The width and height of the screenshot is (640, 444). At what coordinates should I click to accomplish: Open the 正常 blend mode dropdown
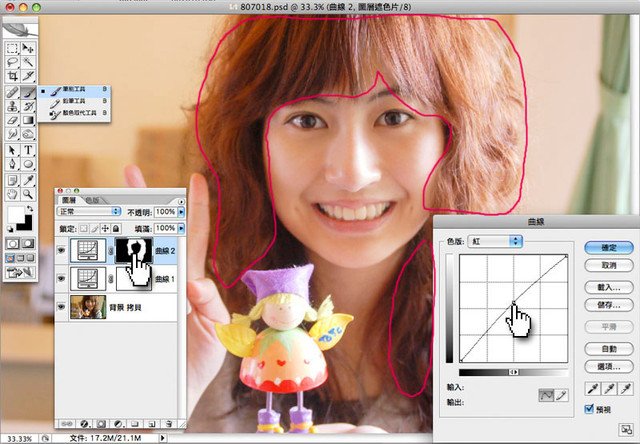pyautogui.click(x=89, y=211)
